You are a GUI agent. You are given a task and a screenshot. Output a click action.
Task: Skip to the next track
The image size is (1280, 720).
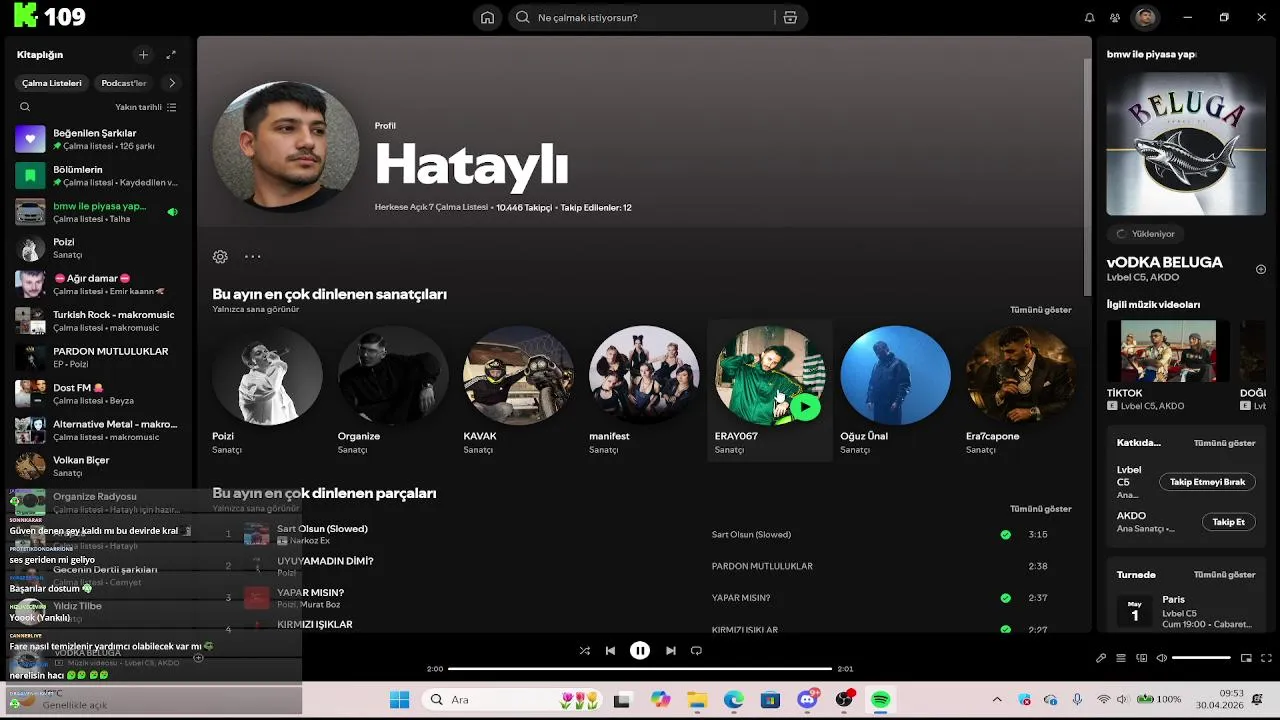pyautogui.click(x=670, y=651)
